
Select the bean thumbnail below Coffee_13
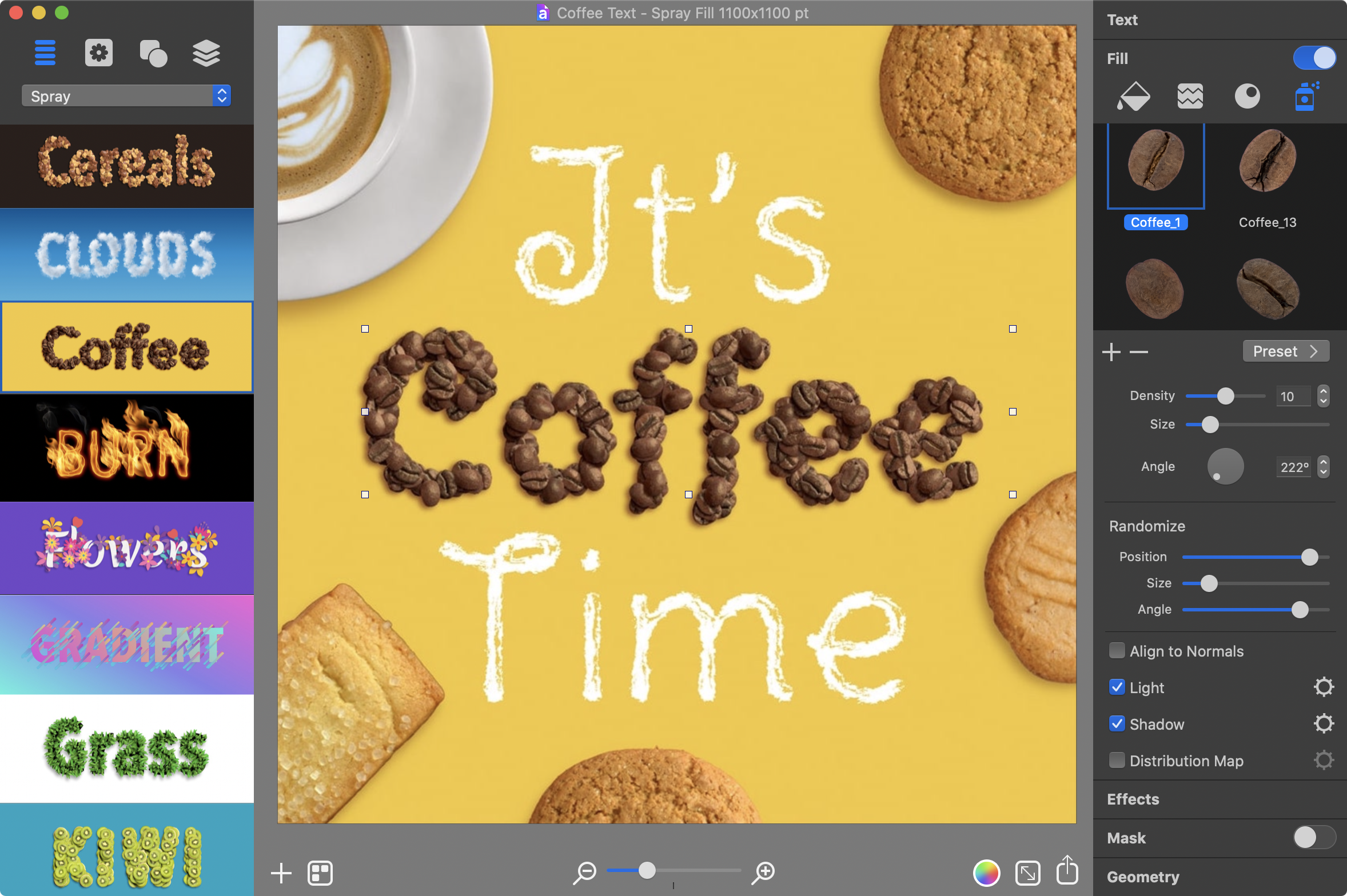[x=1267, y=289]
